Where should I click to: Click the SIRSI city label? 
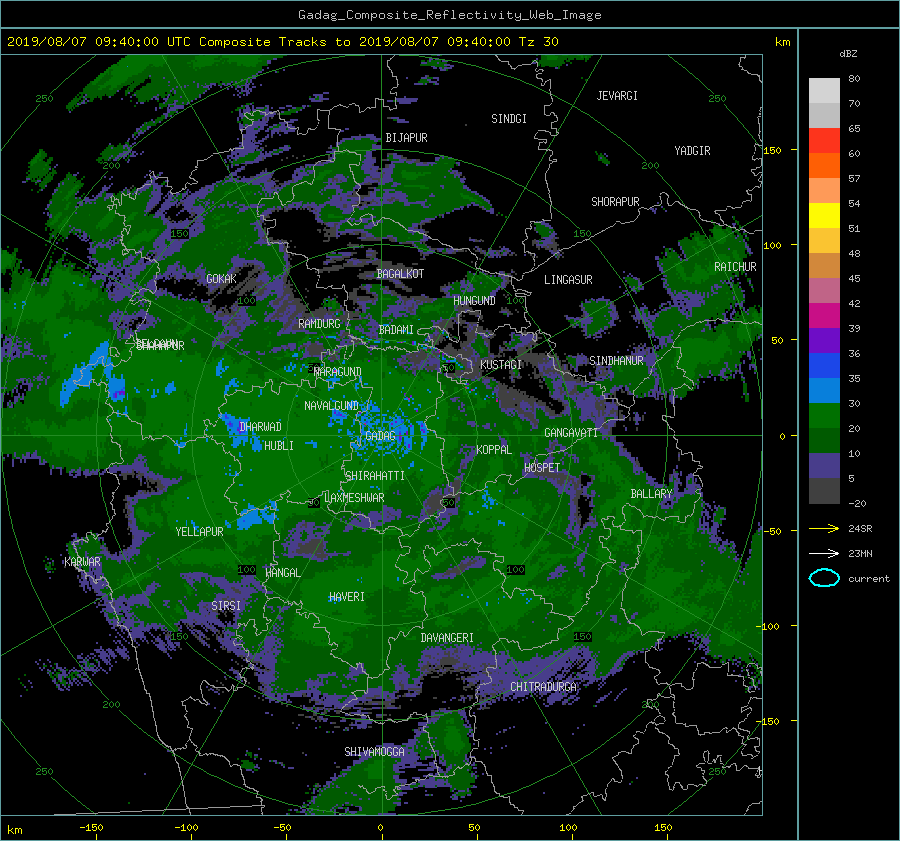tap(226, 606)
